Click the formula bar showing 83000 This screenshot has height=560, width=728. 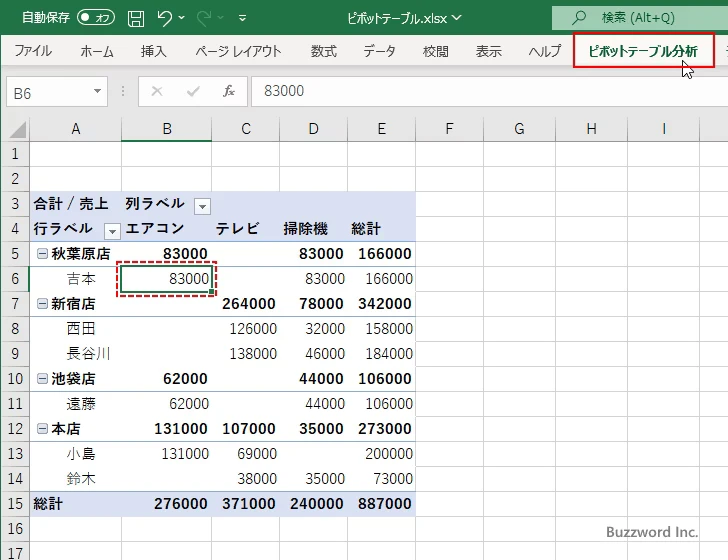(489, 91)
